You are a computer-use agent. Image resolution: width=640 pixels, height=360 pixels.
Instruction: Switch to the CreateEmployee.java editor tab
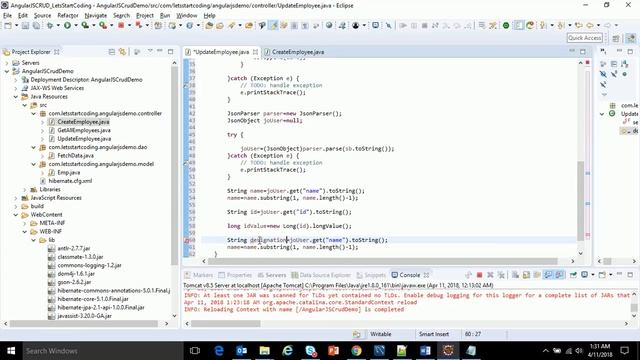point(294,52)
